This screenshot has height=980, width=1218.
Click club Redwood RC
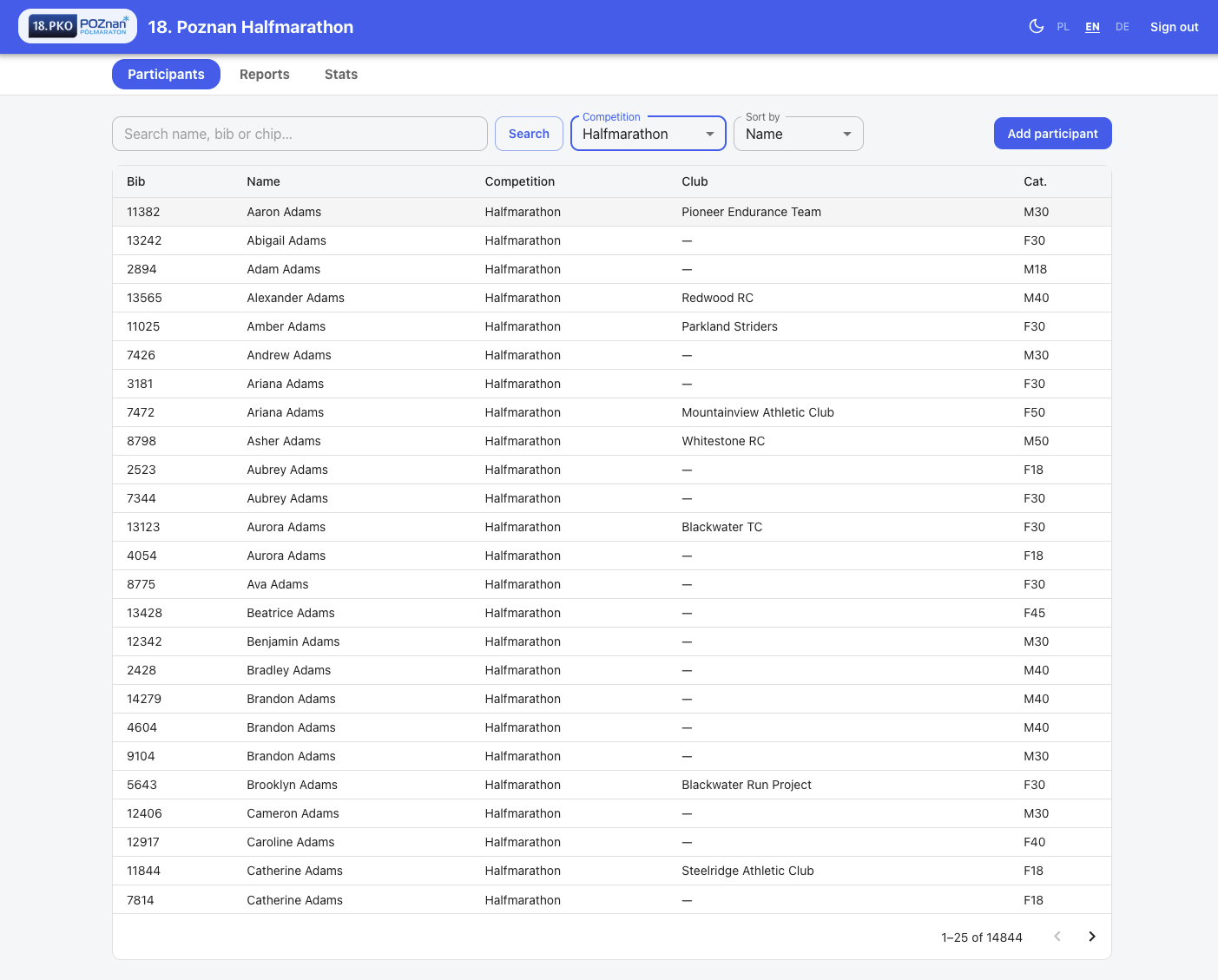pyautogui.click(x=718, y=298)
